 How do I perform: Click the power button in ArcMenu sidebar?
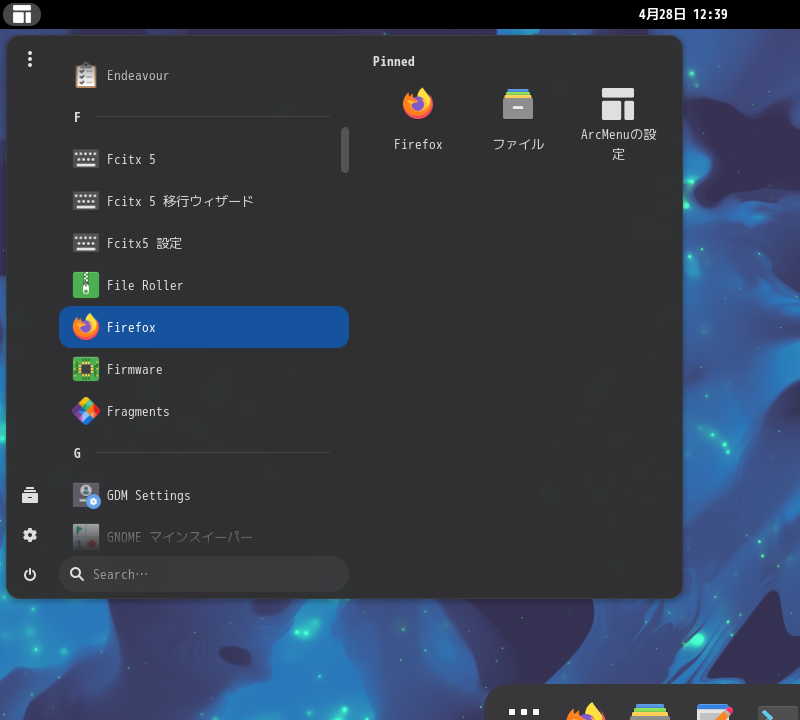tap(30, 575)
